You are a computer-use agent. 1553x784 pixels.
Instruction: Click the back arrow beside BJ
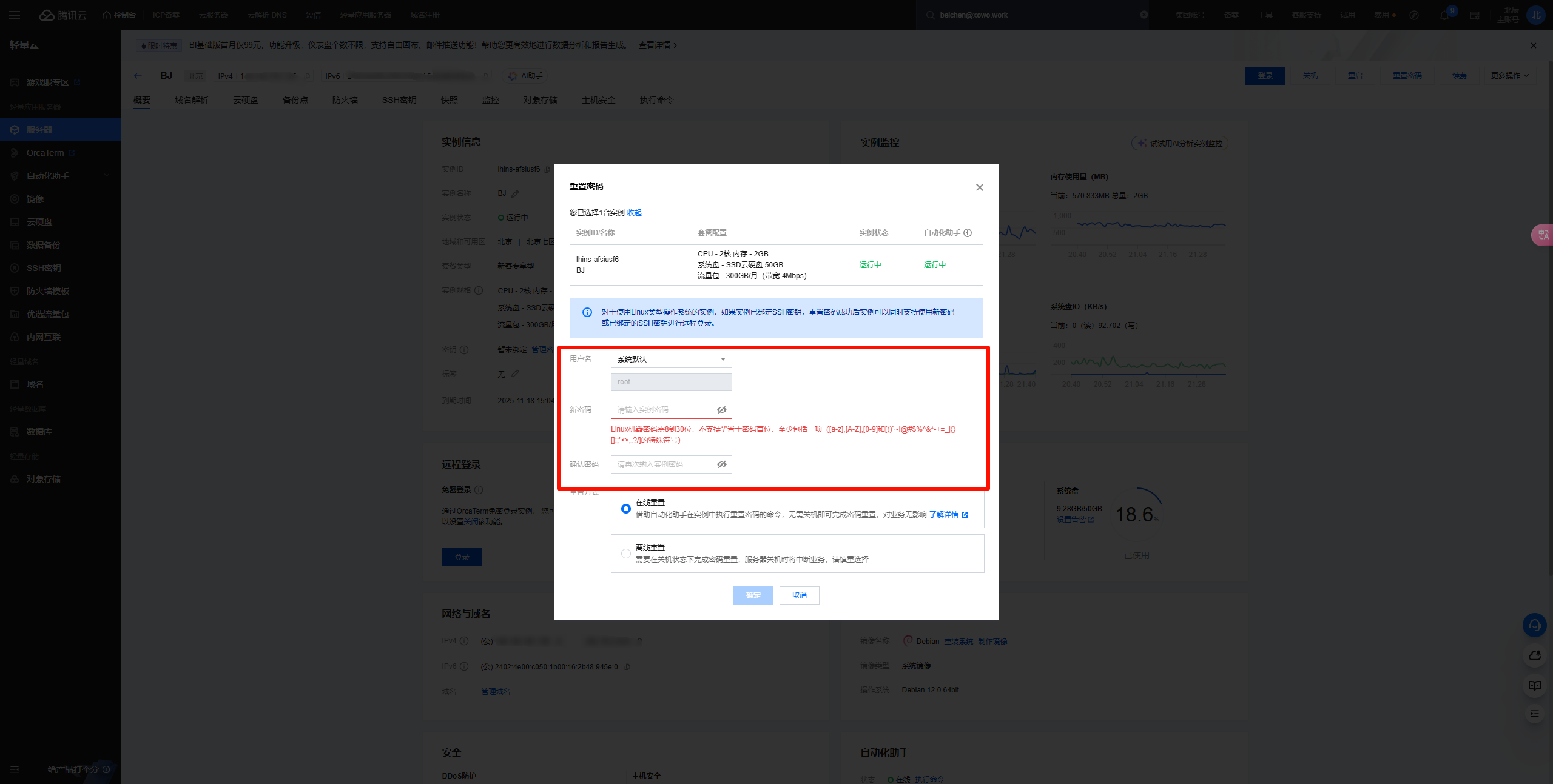138,76
